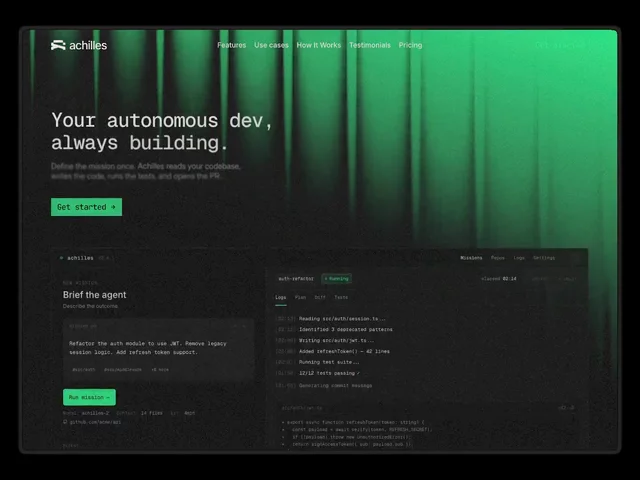This screenshot has width=640, height=480.
Task: Click the green status dot beside achilles
Action: point(62,258)
